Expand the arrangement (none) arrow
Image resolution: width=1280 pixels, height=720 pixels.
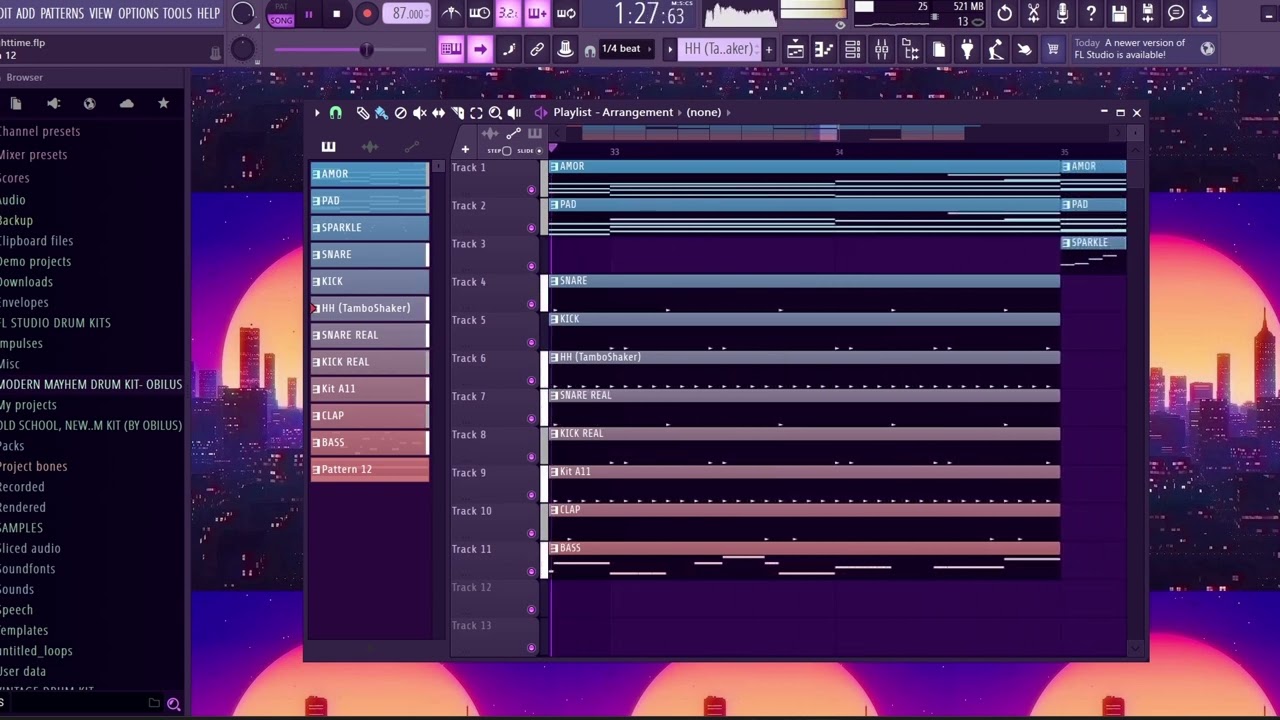click(729, 113)
